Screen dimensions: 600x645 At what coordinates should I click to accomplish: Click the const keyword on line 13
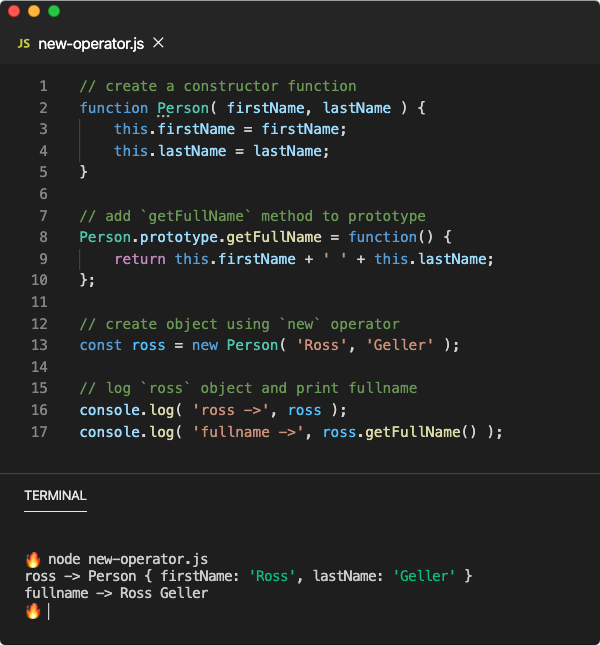101,345
